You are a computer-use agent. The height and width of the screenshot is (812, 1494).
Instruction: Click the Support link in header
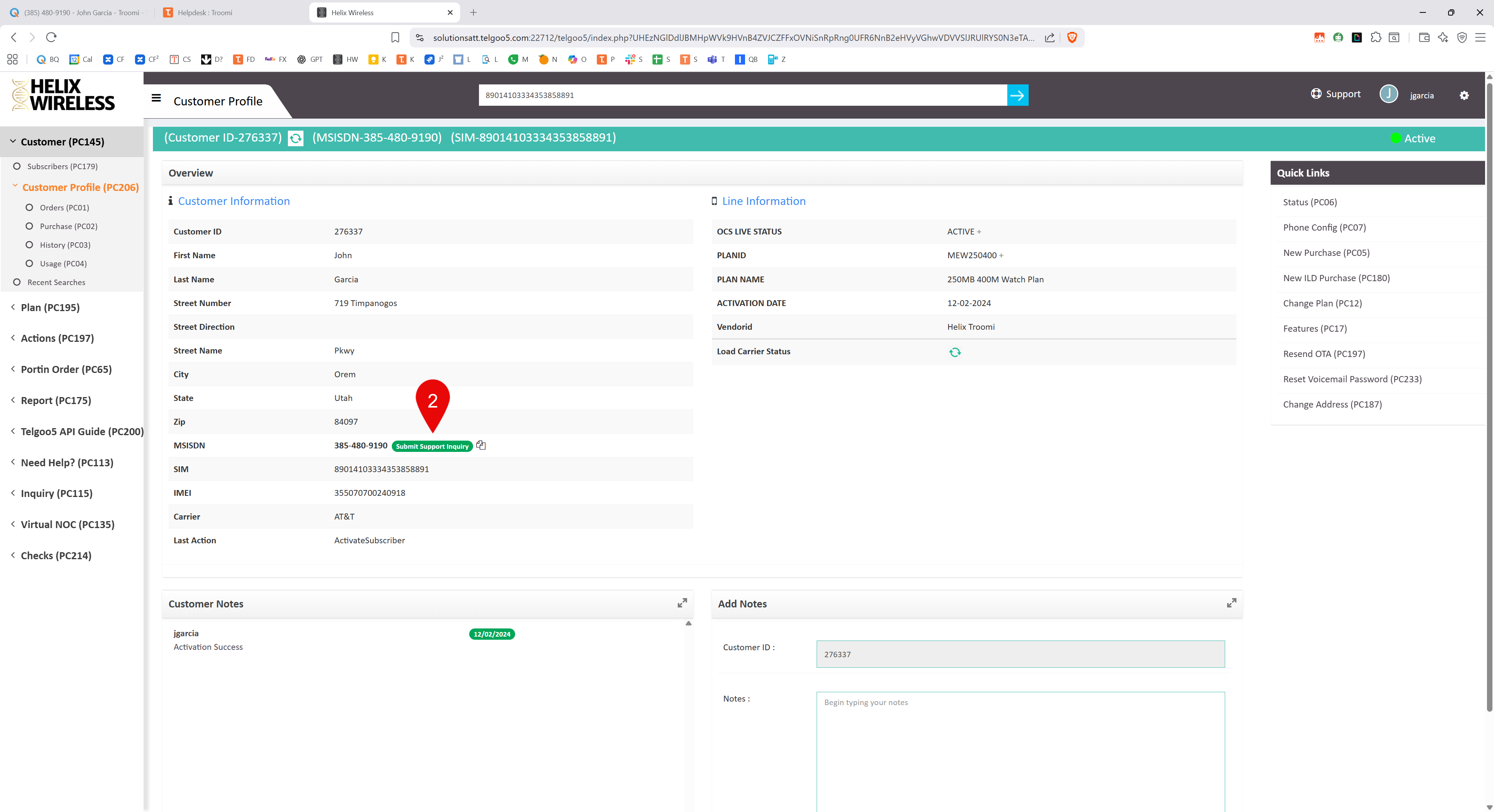click(1336, 94)
